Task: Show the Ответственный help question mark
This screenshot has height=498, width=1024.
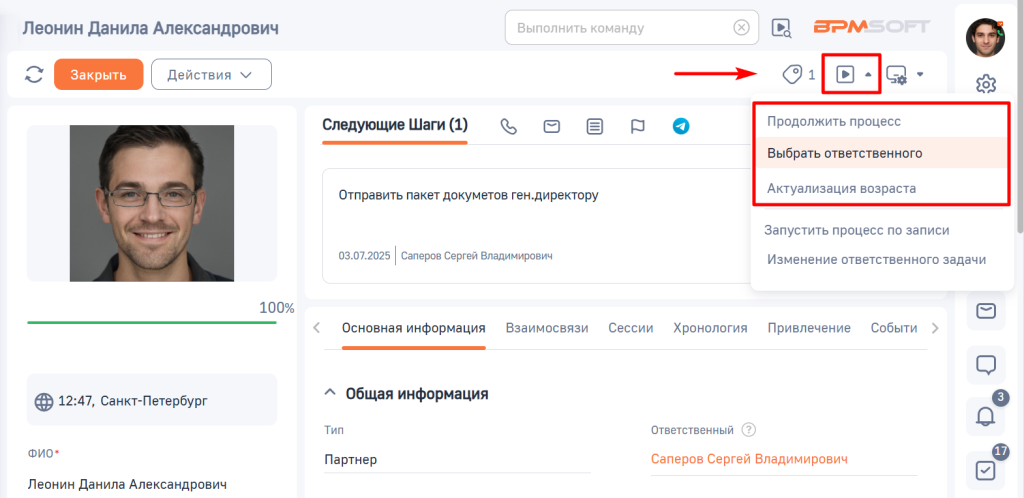Action: (749, 430)
